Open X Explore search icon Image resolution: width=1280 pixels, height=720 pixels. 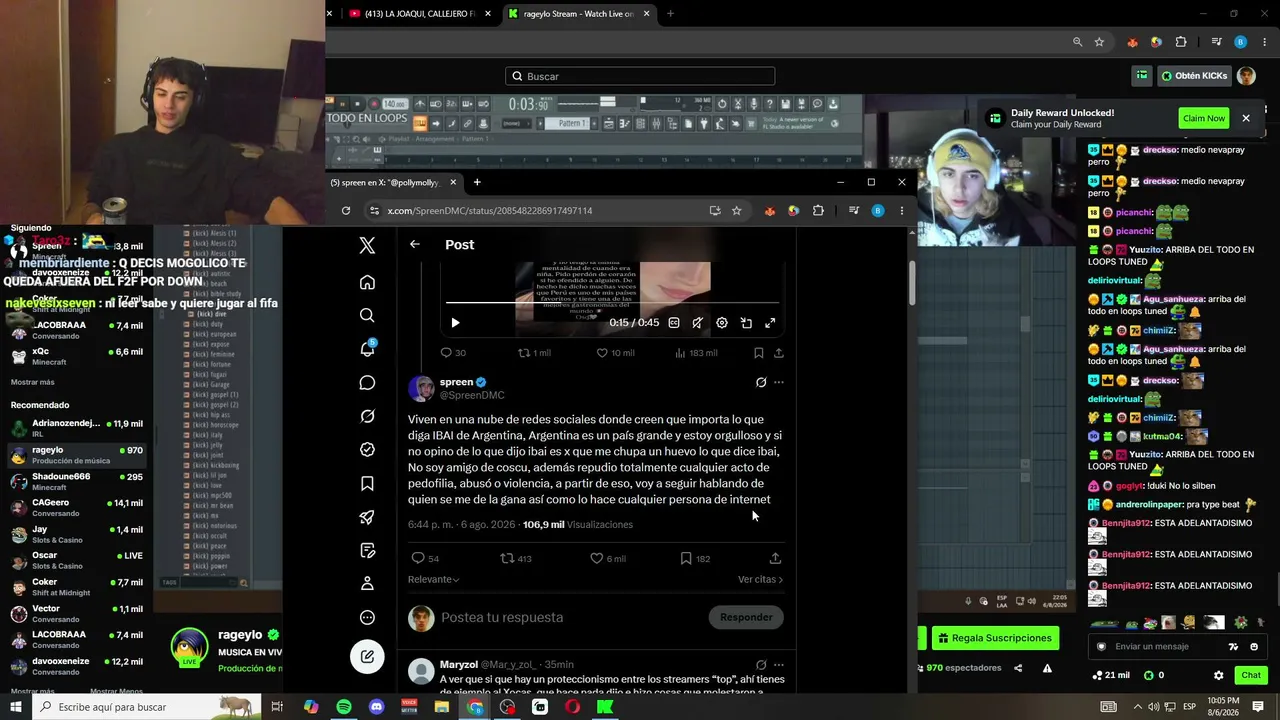coord(367,315)
